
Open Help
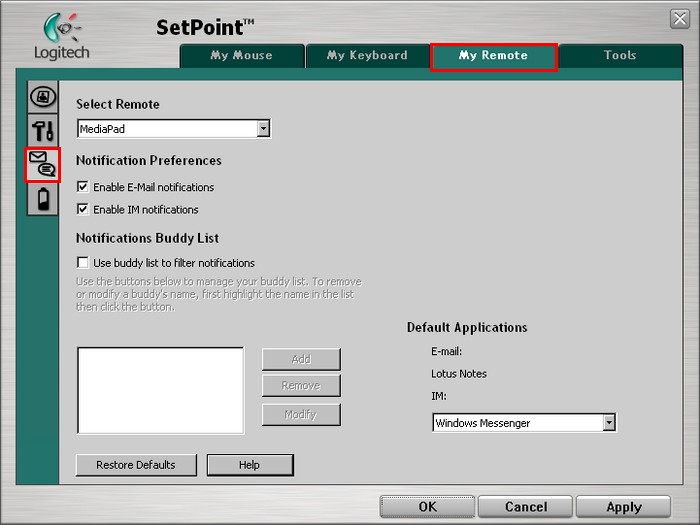click(x=250, y=465)
